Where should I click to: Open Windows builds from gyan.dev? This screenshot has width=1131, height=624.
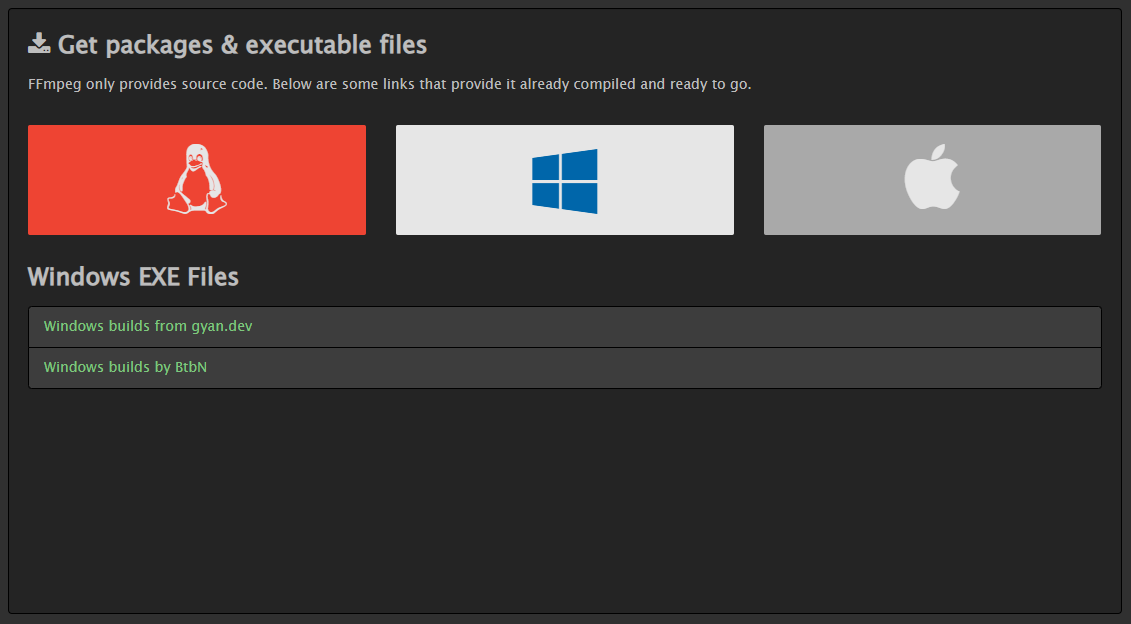[147, 326]
